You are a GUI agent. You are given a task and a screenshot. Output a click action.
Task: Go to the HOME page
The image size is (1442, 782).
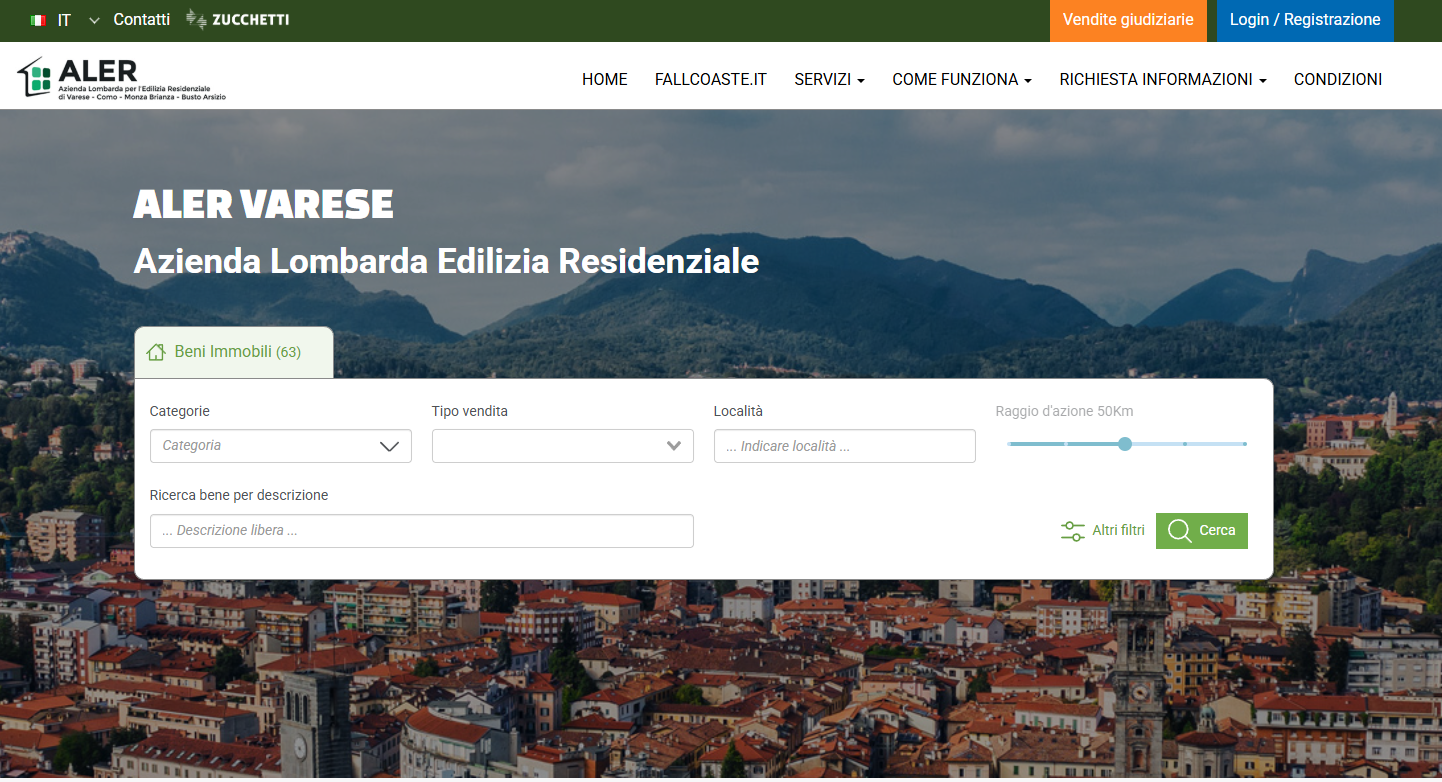(604, 80)
